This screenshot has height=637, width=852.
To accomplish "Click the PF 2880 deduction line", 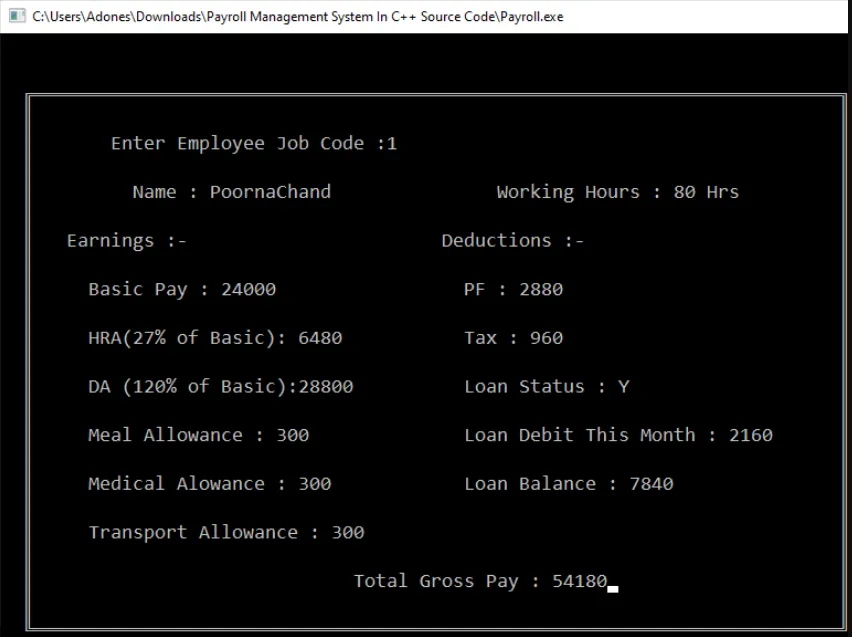I will click(513, 289).
